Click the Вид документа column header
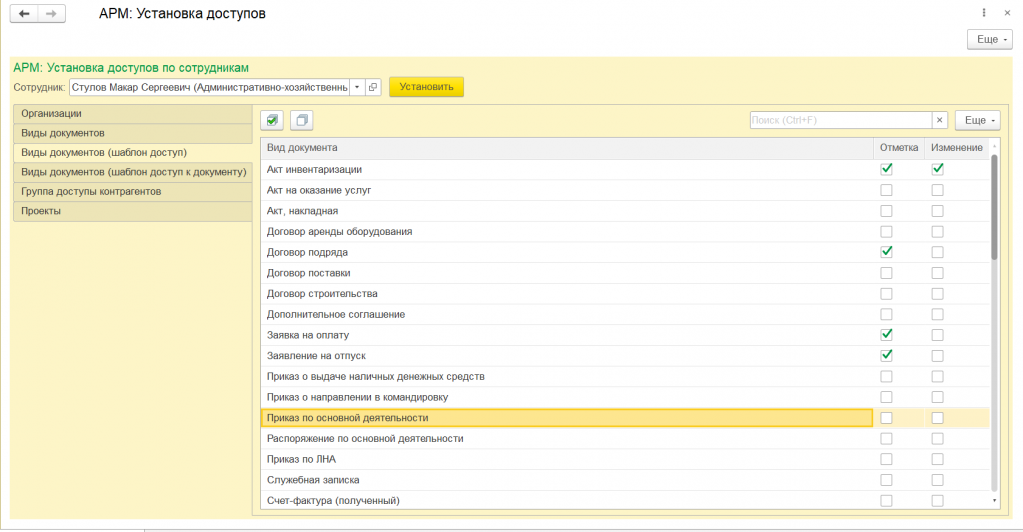The width and height of the screenshot is (1023, 532). tap(567, 148)
